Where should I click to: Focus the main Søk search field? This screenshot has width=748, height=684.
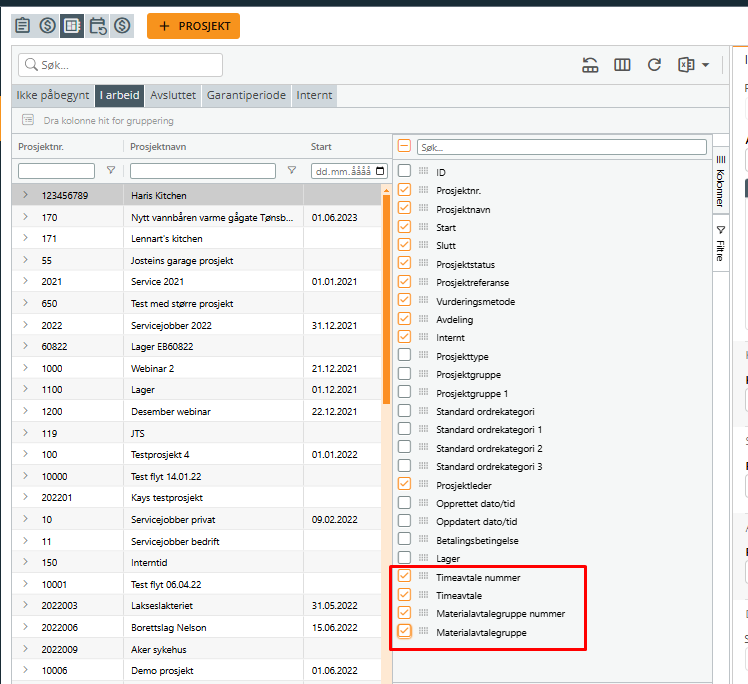[x=120, y=65]
